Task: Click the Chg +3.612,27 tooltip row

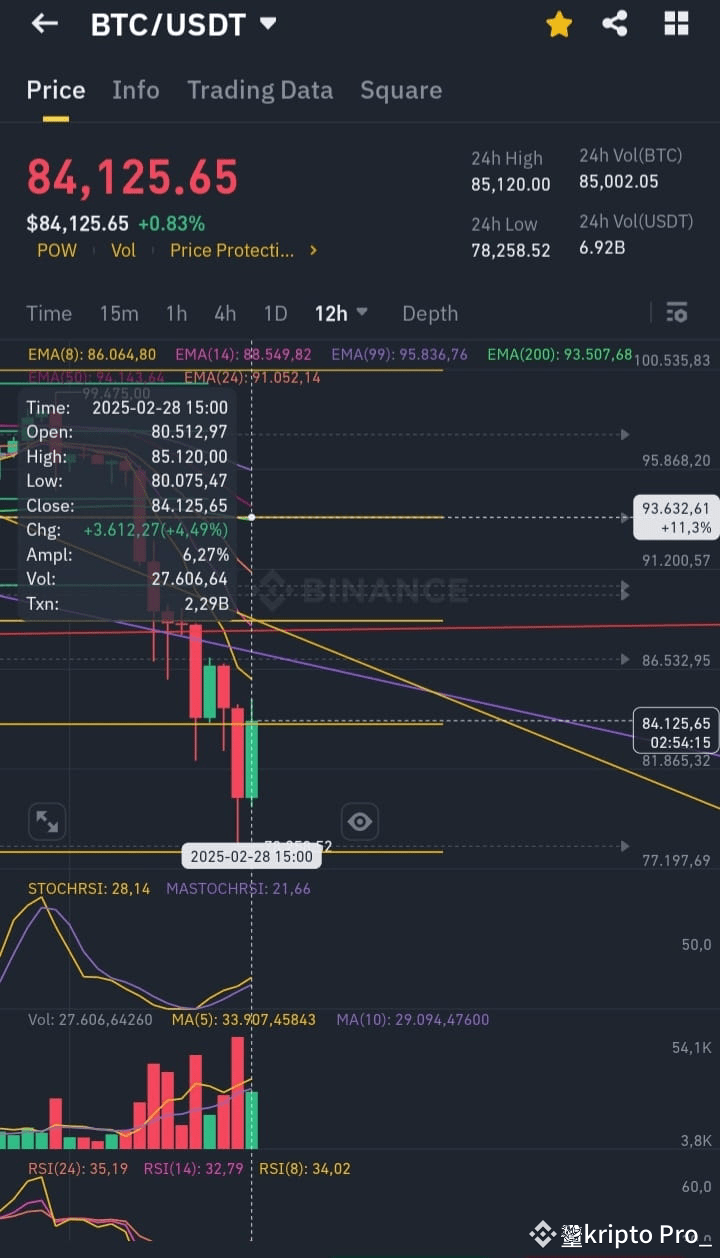Action: [127, 529]
